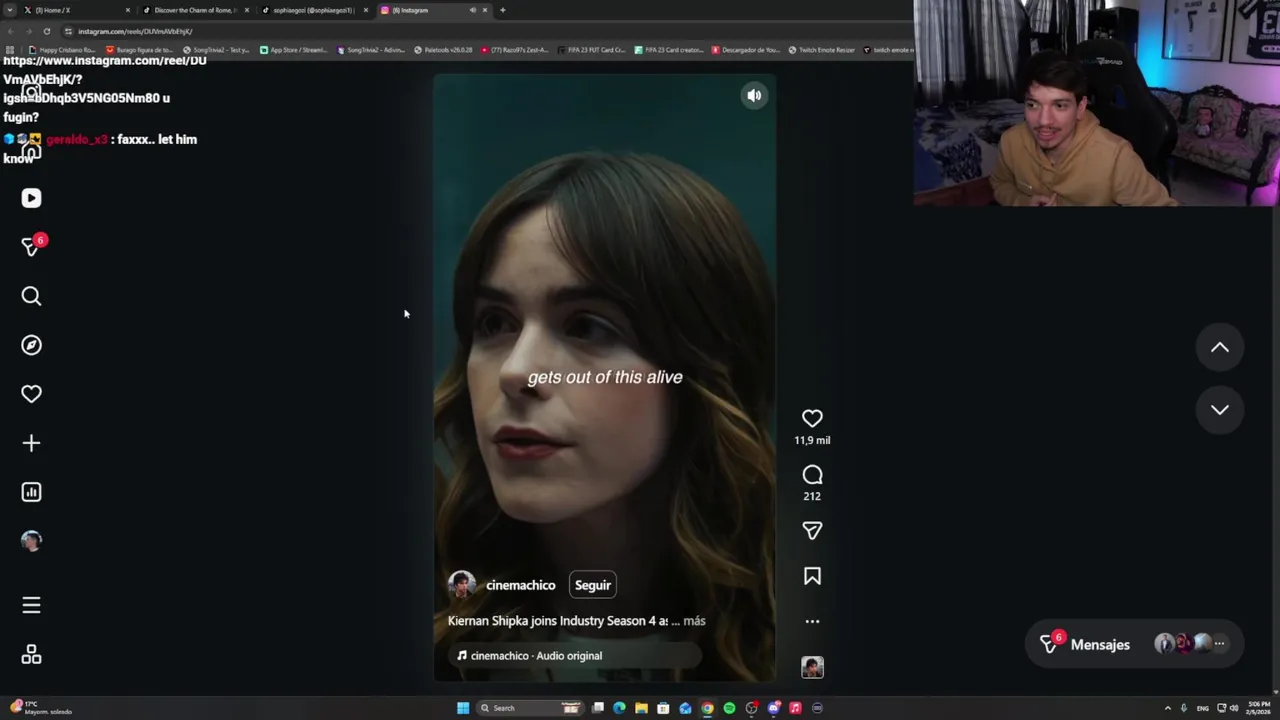This screenshot has width=1280, height=720.
Task: Share the reel using the paper plane icon
Action: [x=812, y=531]
